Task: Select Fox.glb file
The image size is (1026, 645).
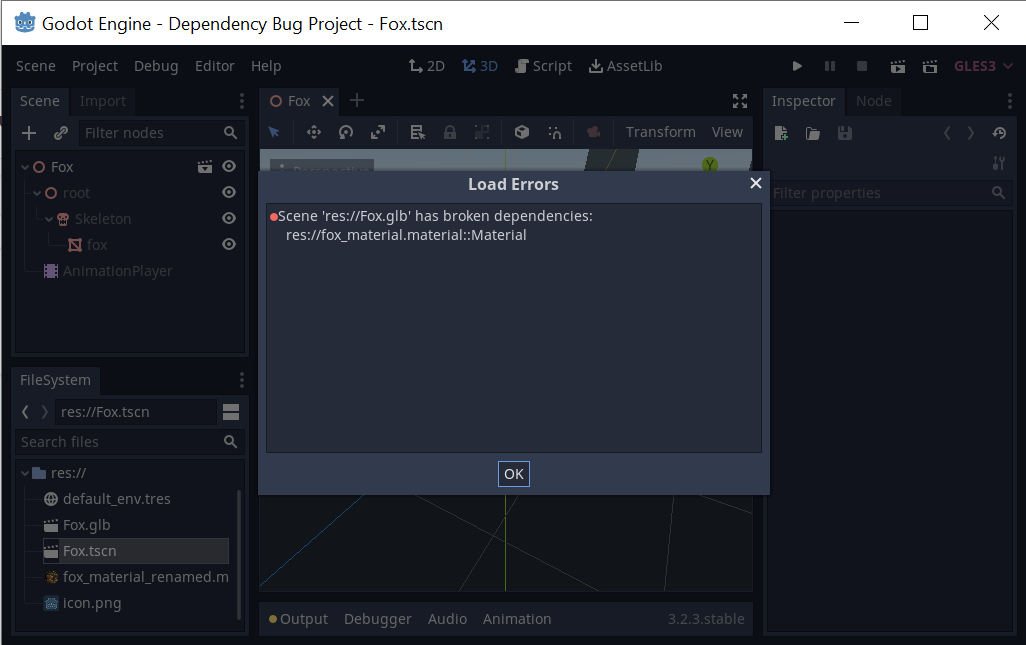Action: pos(86,525)
